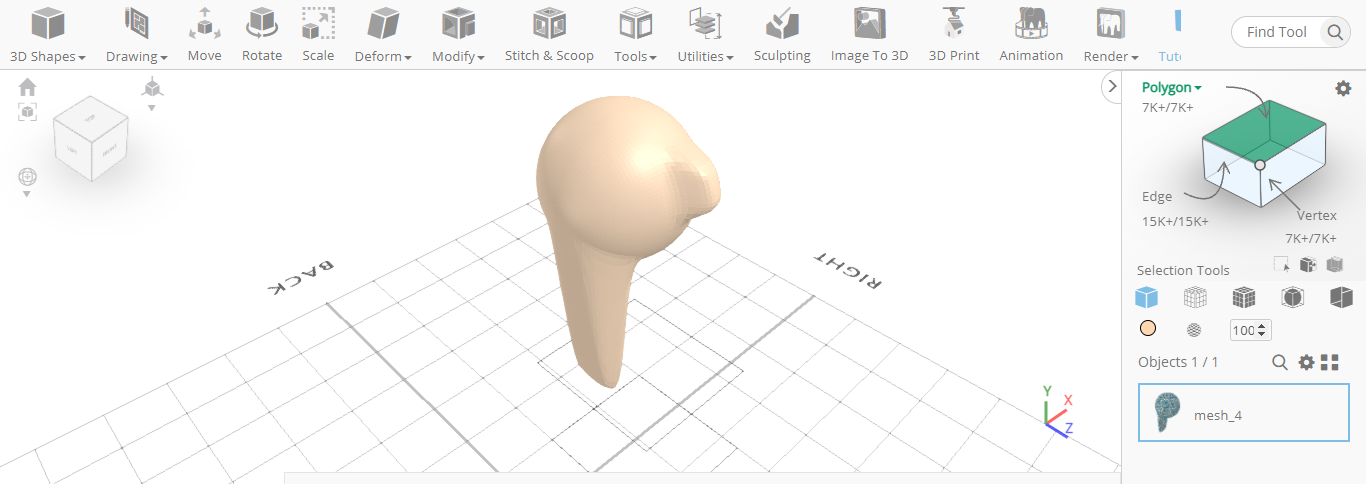Click the magnifier icon in Find Tool
1366x484 pixels.
coord(1336,32)
